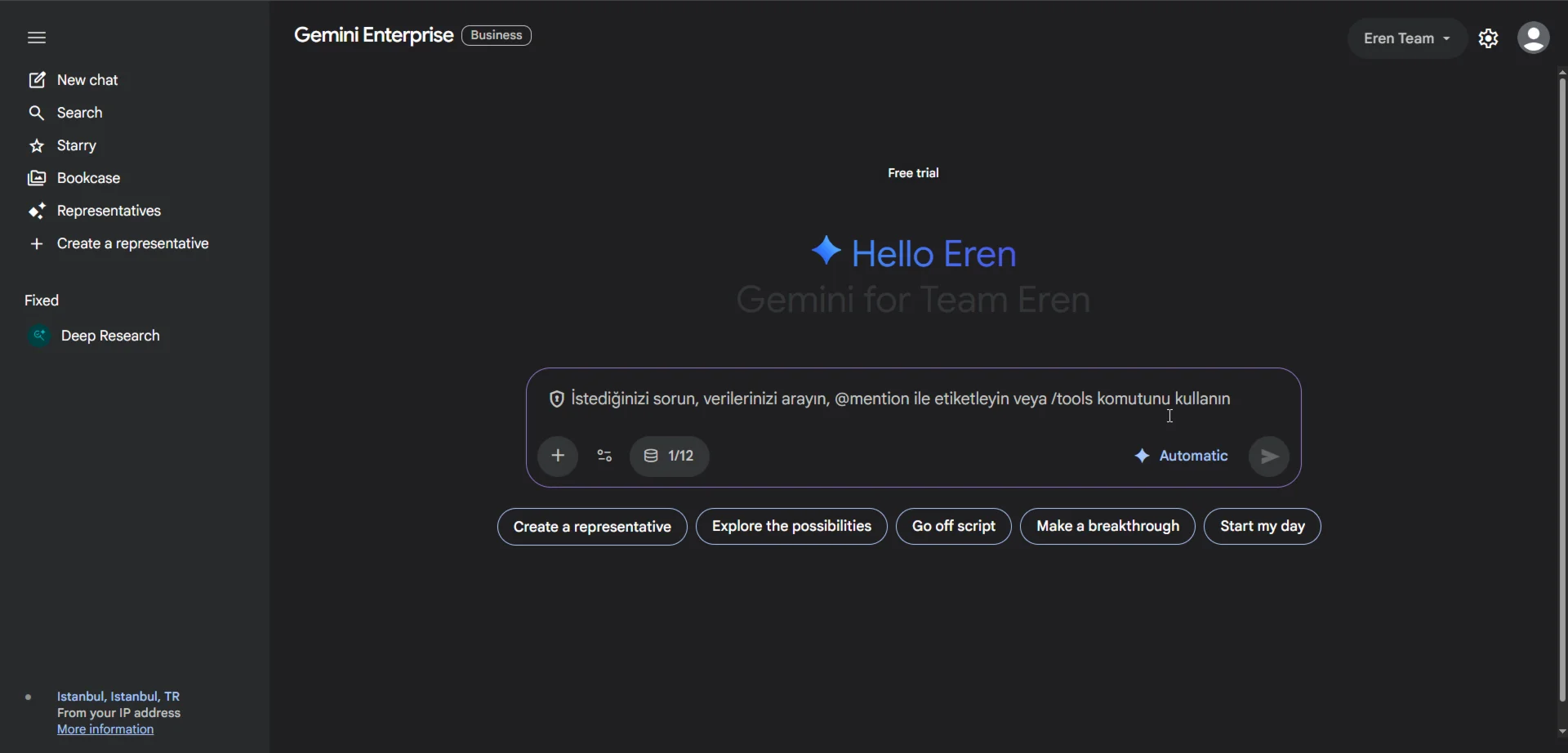Open the Starry section
Viewport: 1568px width, 753px height.
pyautogui.click(x=77, y=146)
